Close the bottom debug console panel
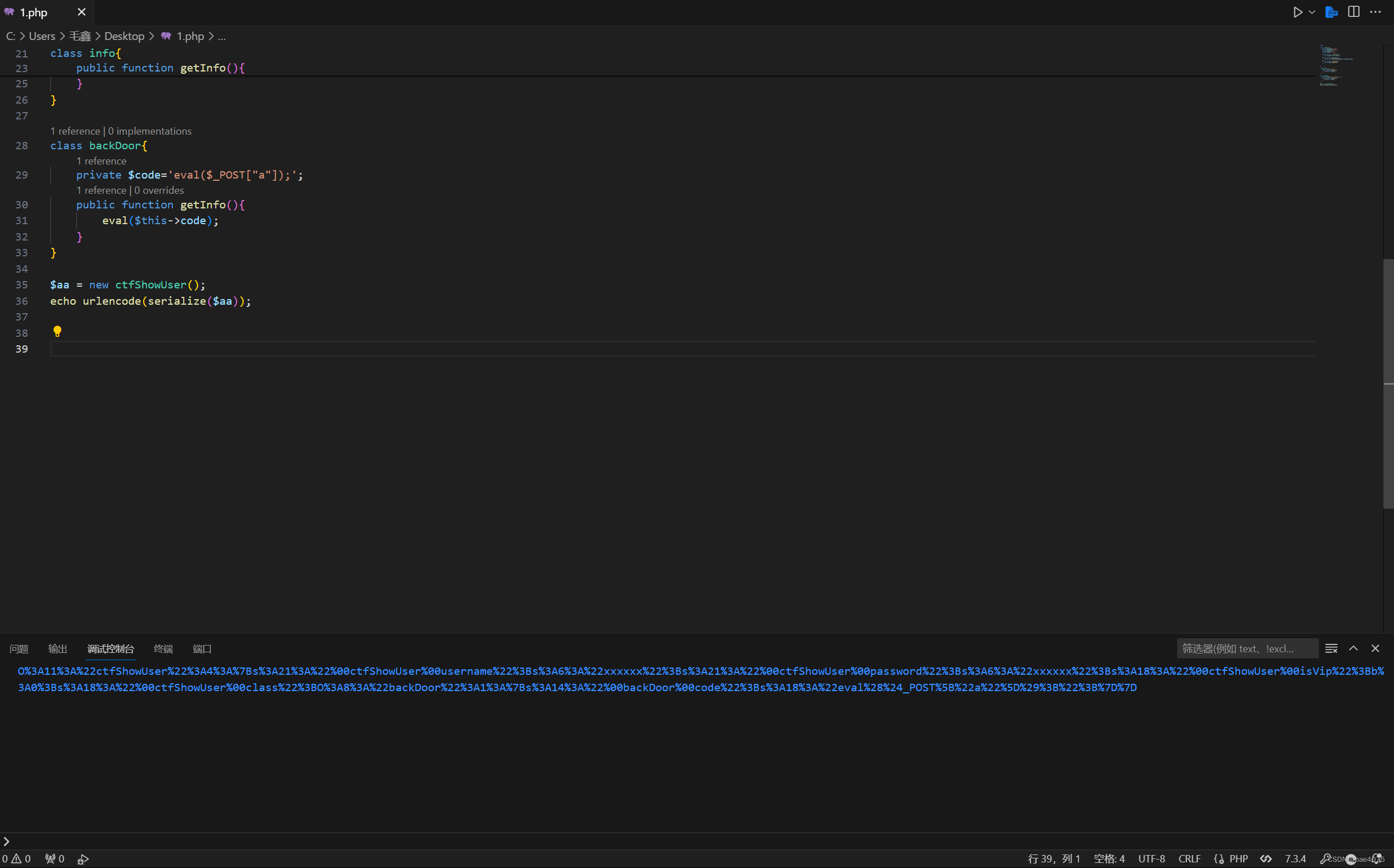The height and width of the screenshot is (868, 1394). point(1375,649)
